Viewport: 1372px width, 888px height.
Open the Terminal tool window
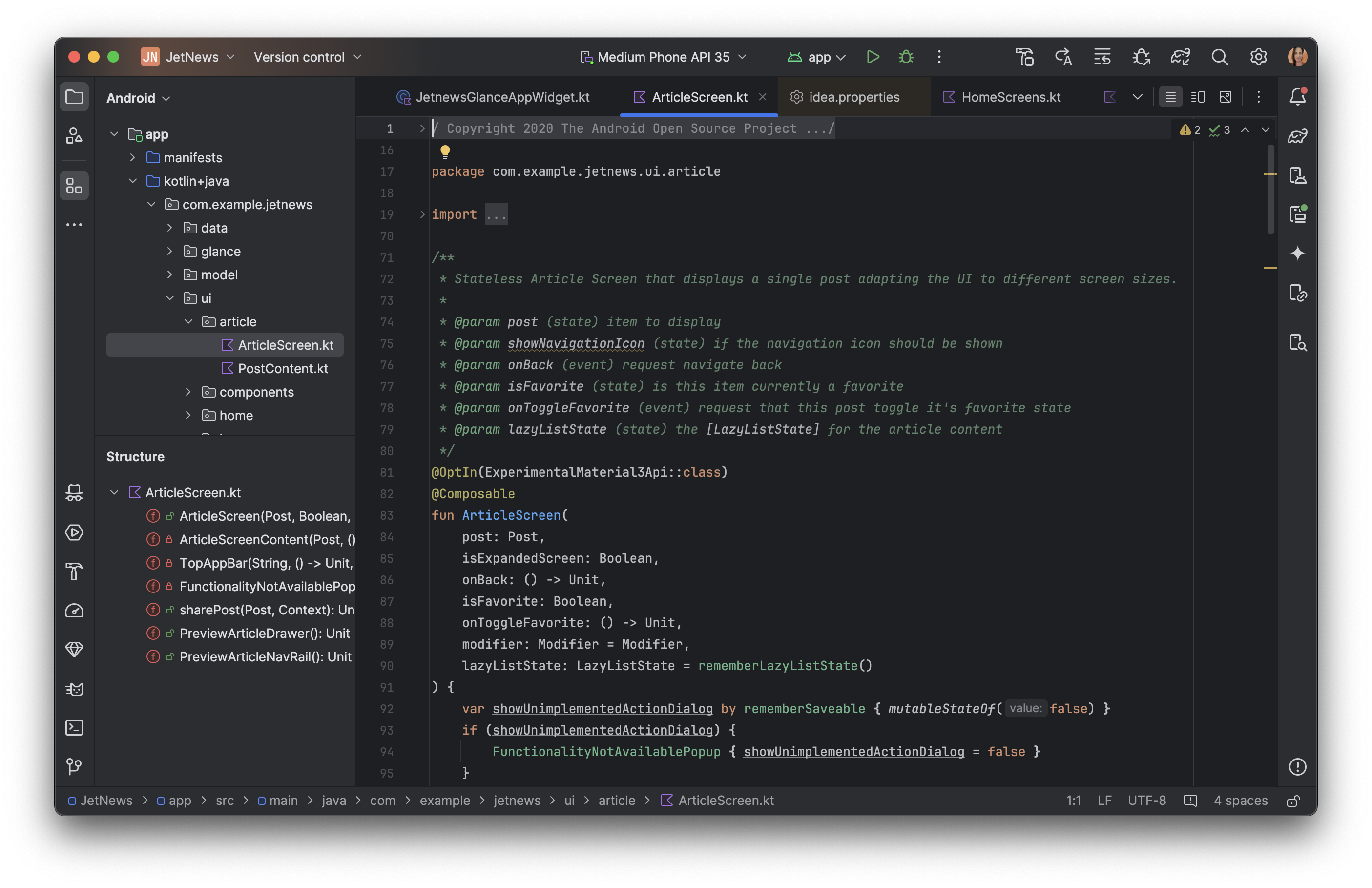pyautogui.click(x=74, y=728)
